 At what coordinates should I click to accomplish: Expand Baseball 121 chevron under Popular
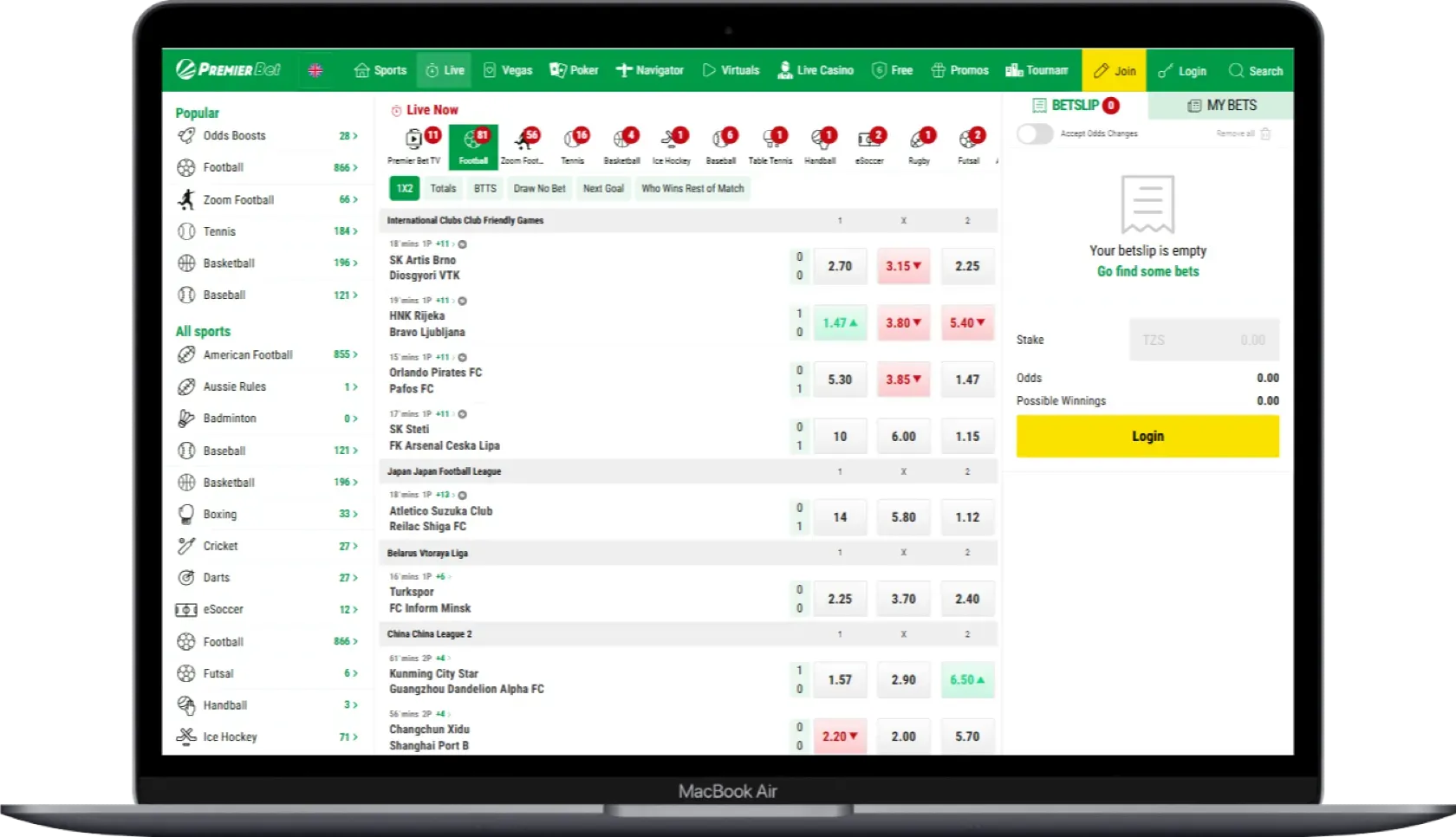click(355, 295)
